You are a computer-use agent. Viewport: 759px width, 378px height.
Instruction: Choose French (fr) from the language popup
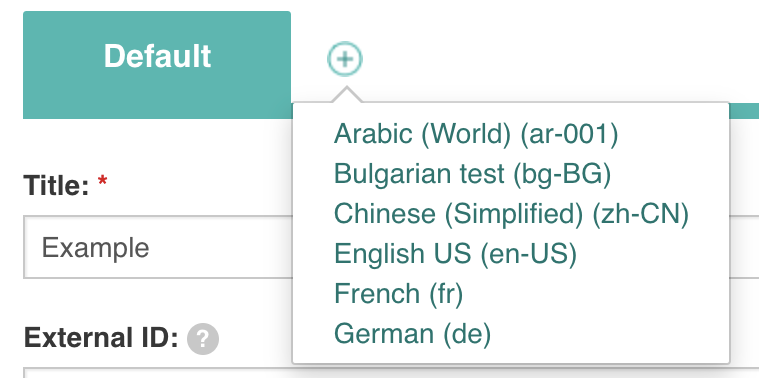pyautogui.click(x=398, y=294)
